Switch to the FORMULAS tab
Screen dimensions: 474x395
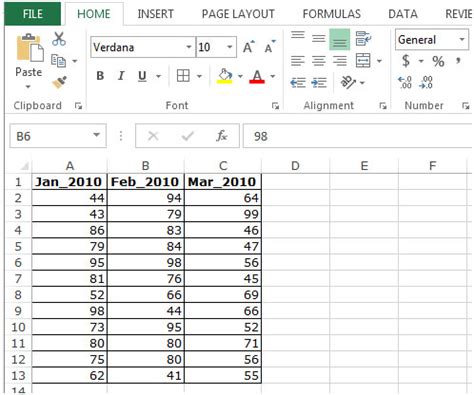click(332, 14)
